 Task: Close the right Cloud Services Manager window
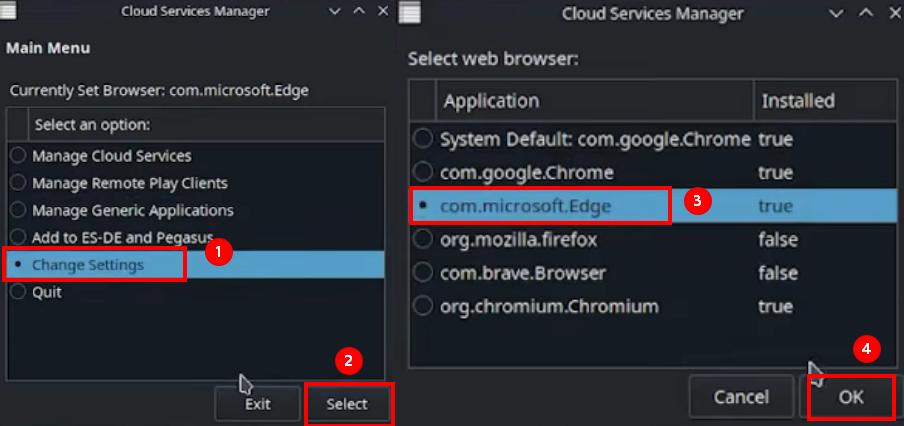pyautogui.click(x=894, y=13)
